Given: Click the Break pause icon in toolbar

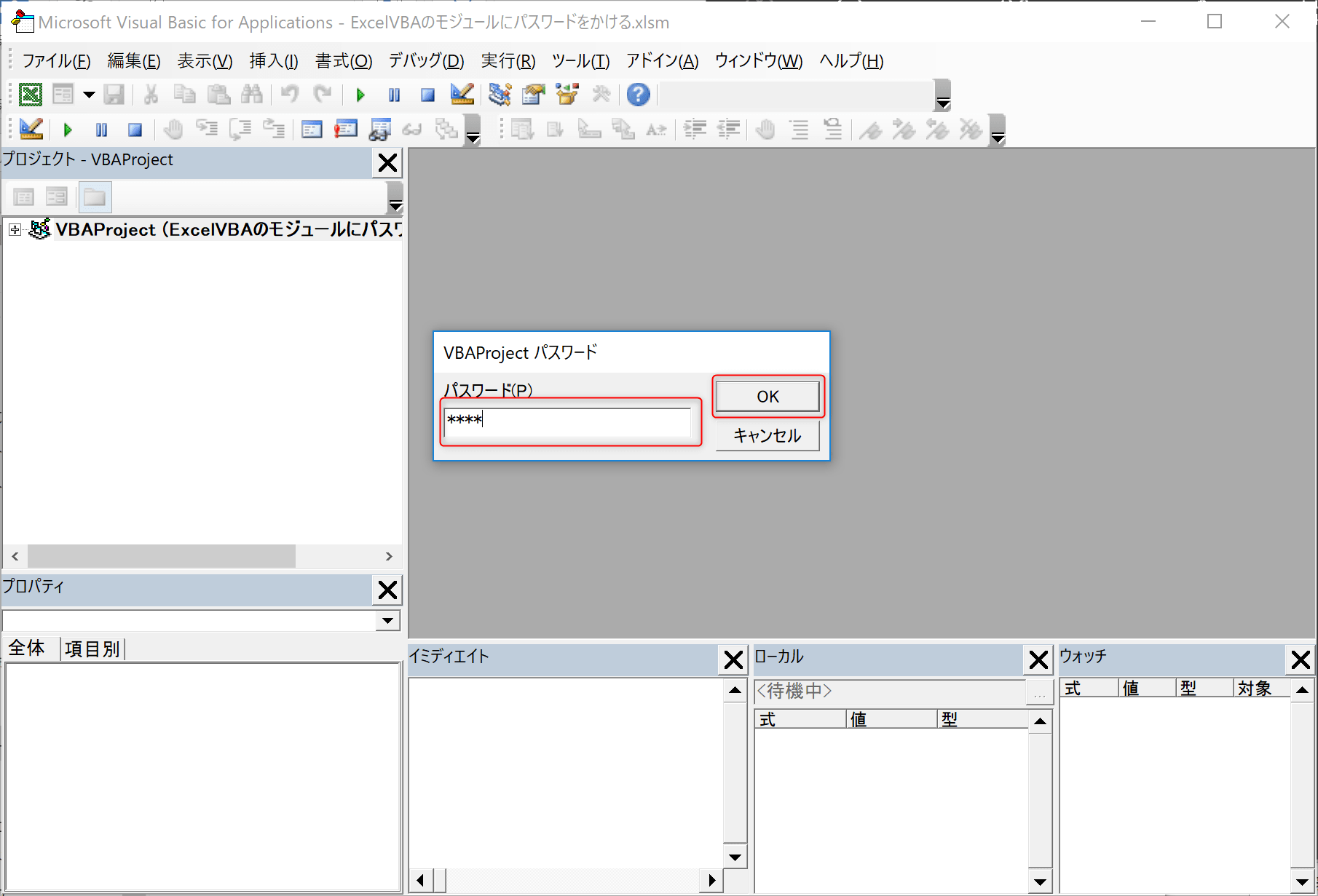Looking at the screenshot, I should click(x=394, y=95).
